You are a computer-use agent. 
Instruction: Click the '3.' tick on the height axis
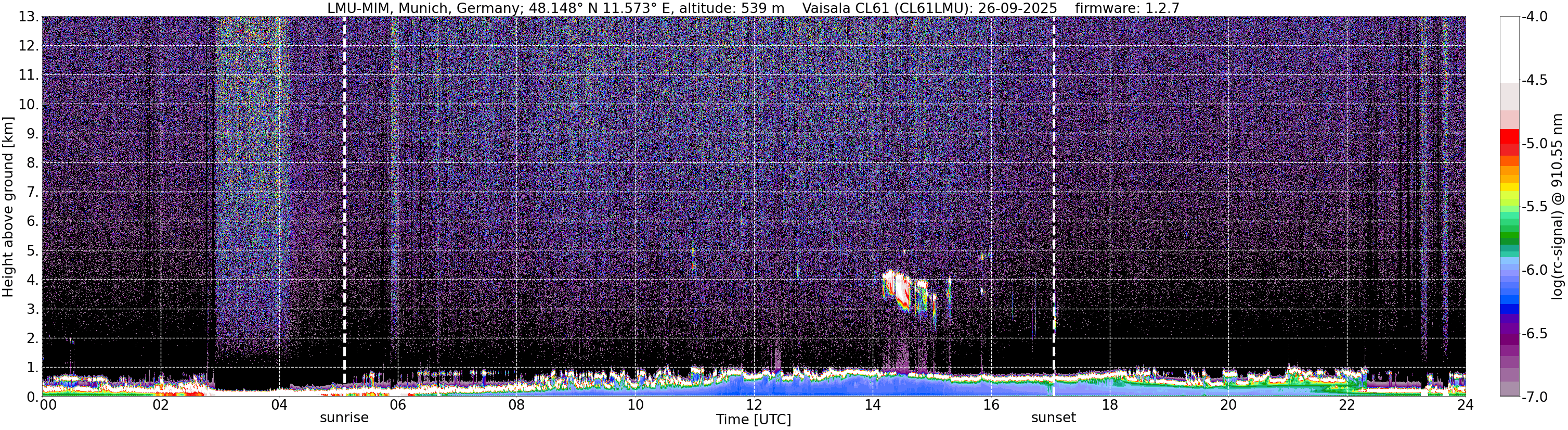tap(33, 309)
